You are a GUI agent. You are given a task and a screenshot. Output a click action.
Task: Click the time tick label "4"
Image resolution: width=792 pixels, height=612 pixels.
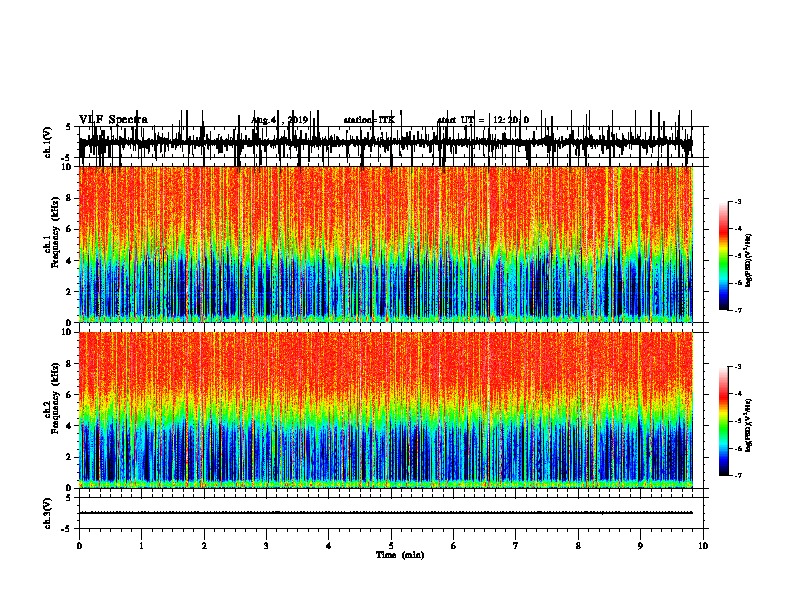coord(328,546)
